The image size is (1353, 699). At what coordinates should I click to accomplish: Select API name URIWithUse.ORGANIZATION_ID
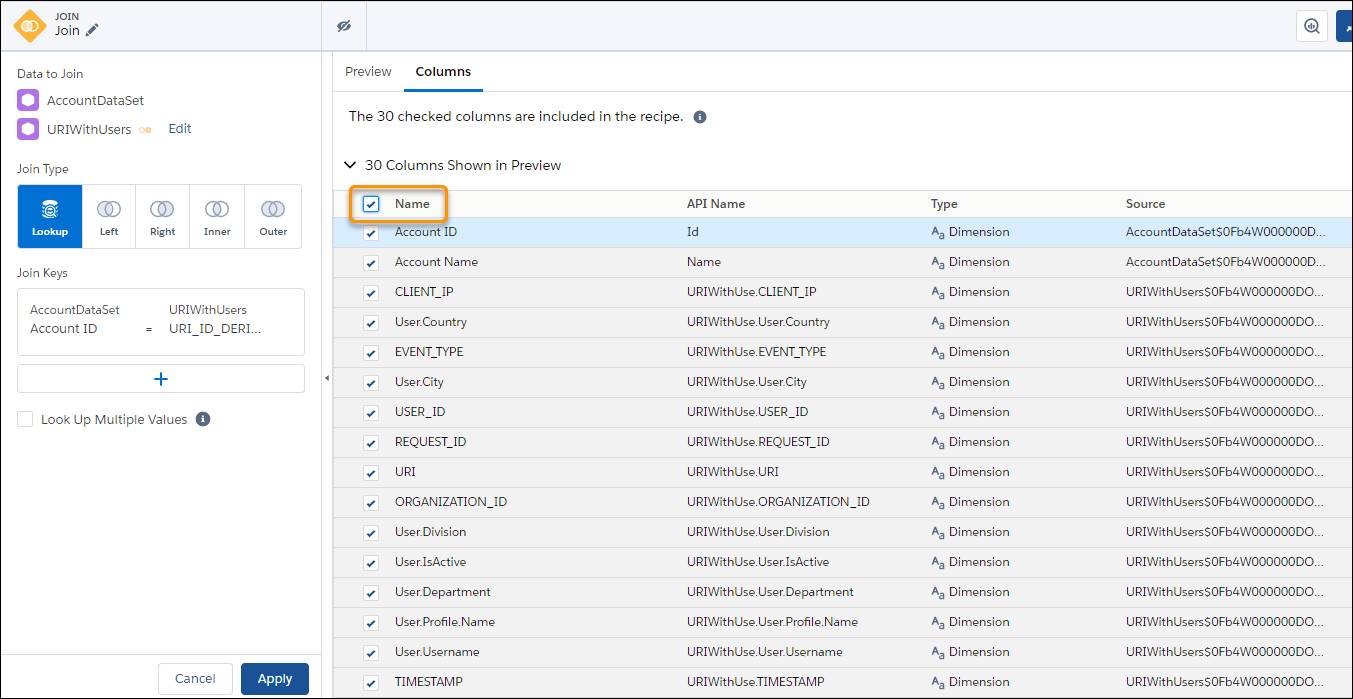[778, 502]
